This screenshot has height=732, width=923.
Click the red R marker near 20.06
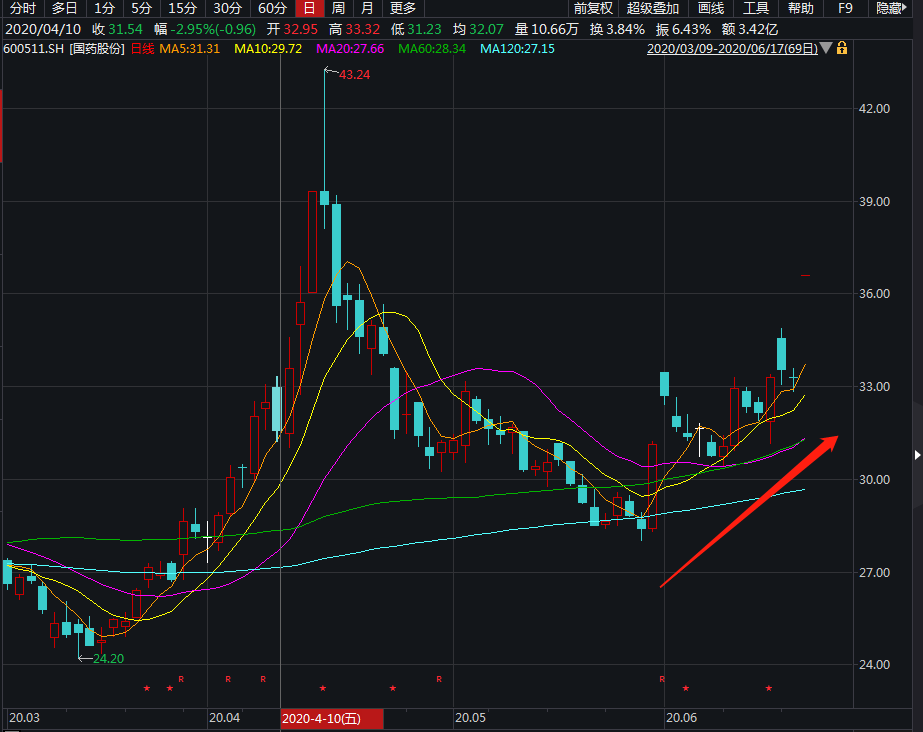pyautogui.click(x=661, y=679)
